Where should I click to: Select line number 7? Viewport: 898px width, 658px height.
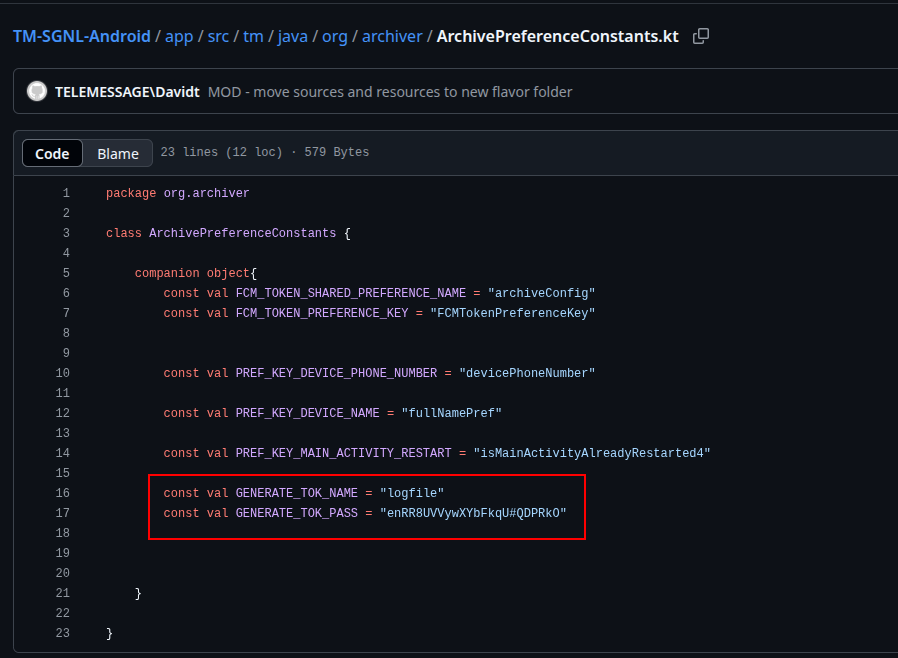[x=66, y=313]
